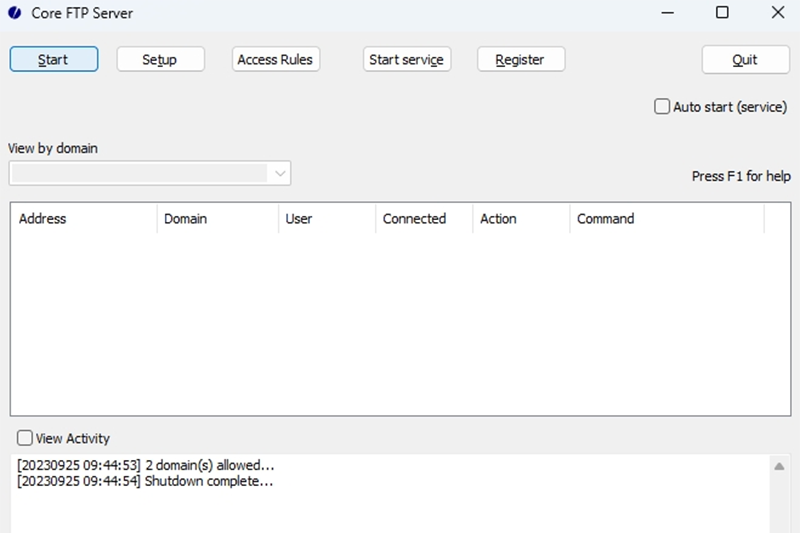This screenshot has width=800, height=533.
Task: Click the Start button
Action: click(x=54, y=59)
